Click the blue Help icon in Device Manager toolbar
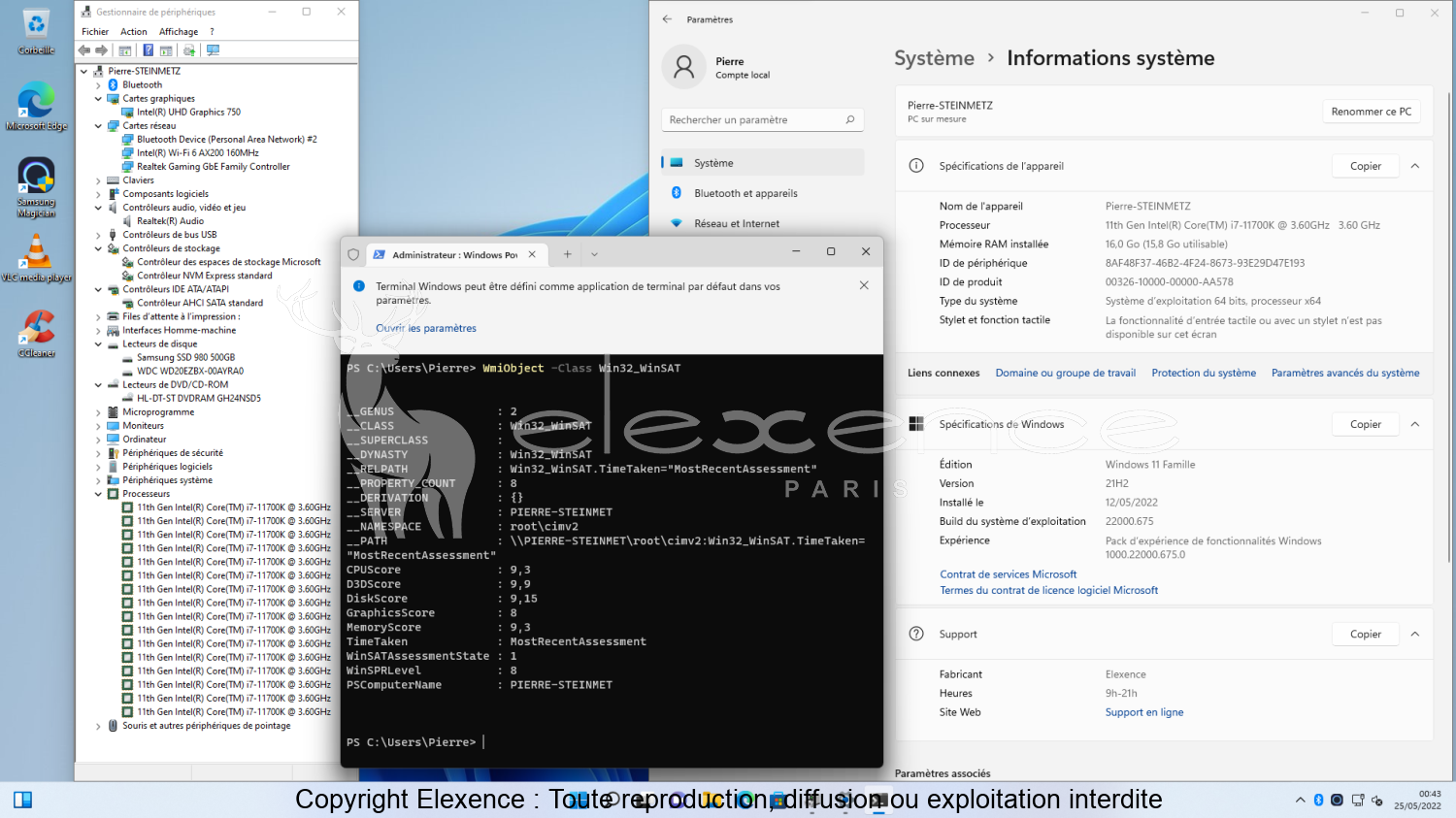Viewport: 1456px width, 818px height. 148,50
